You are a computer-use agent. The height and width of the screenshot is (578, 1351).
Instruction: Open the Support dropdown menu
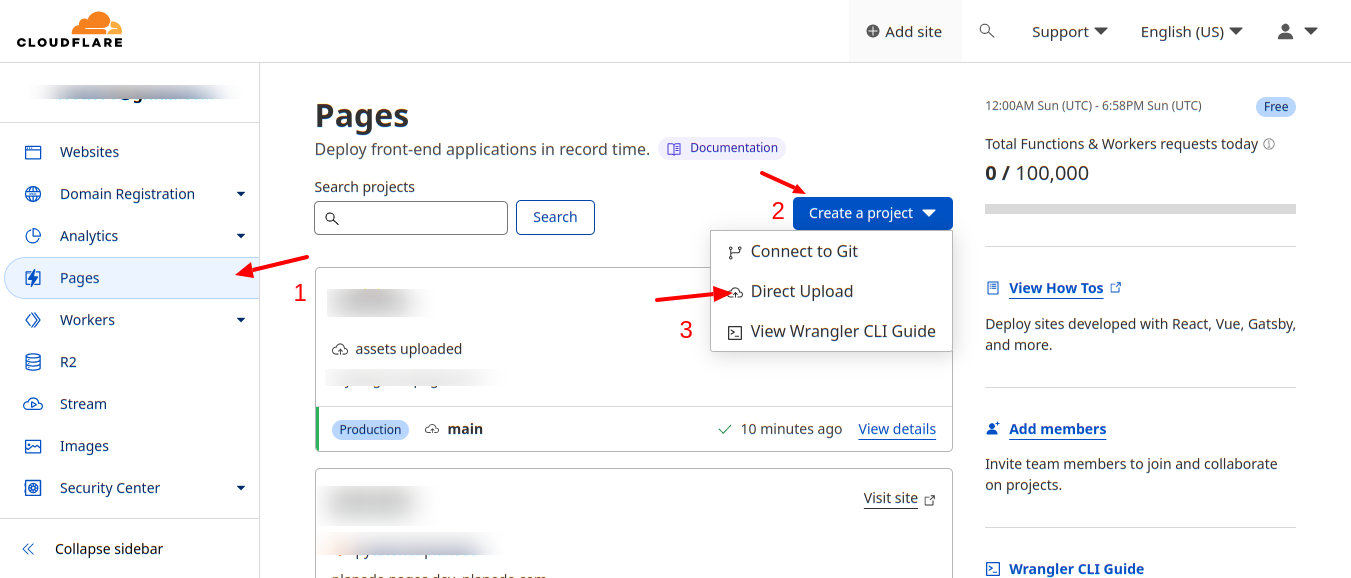(1069, 31)
